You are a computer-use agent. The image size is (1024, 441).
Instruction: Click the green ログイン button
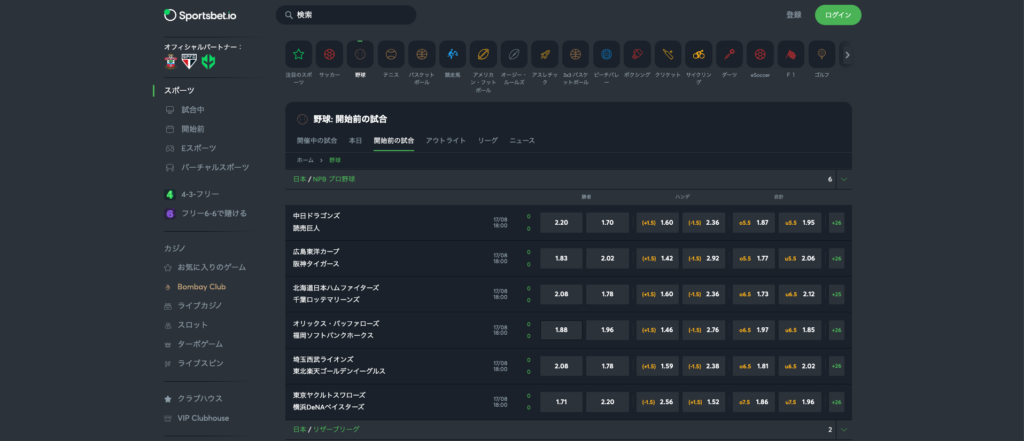coord(837,15)
